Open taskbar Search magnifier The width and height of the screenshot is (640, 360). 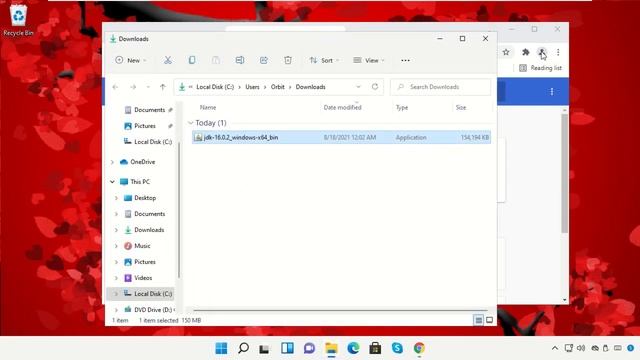point(243,348)
